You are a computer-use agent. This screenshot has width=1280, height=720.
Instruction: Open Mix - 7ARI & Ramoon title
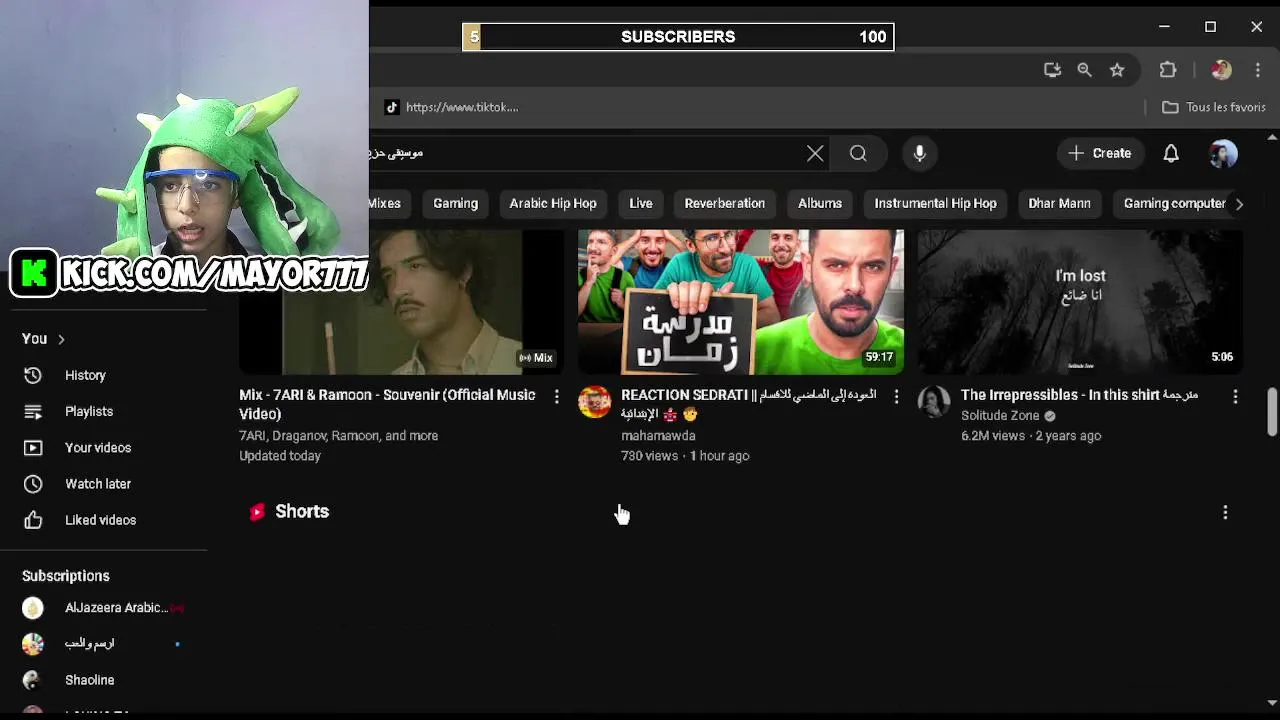tap(387, 404)
